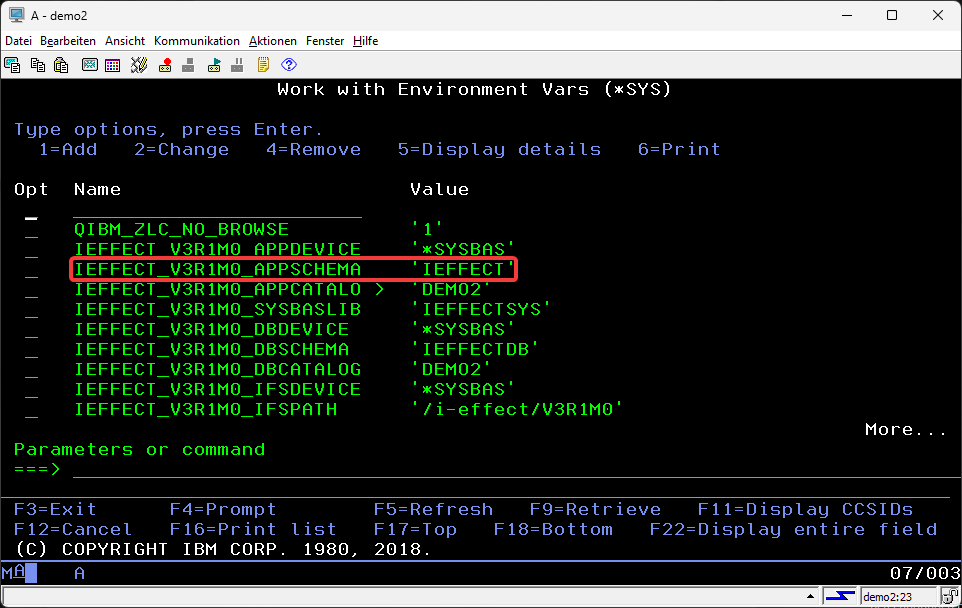Open the display settings monitor icon
The width and height of the screenshot is (962, 608).
tap(89, 65)
